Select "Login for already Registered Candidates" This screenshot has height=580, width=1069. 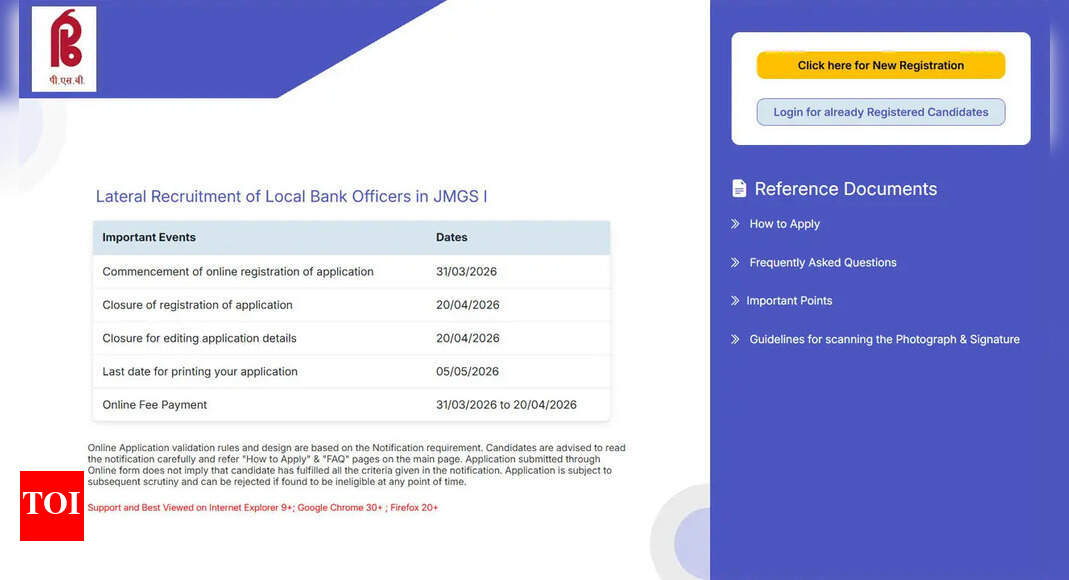880,112
